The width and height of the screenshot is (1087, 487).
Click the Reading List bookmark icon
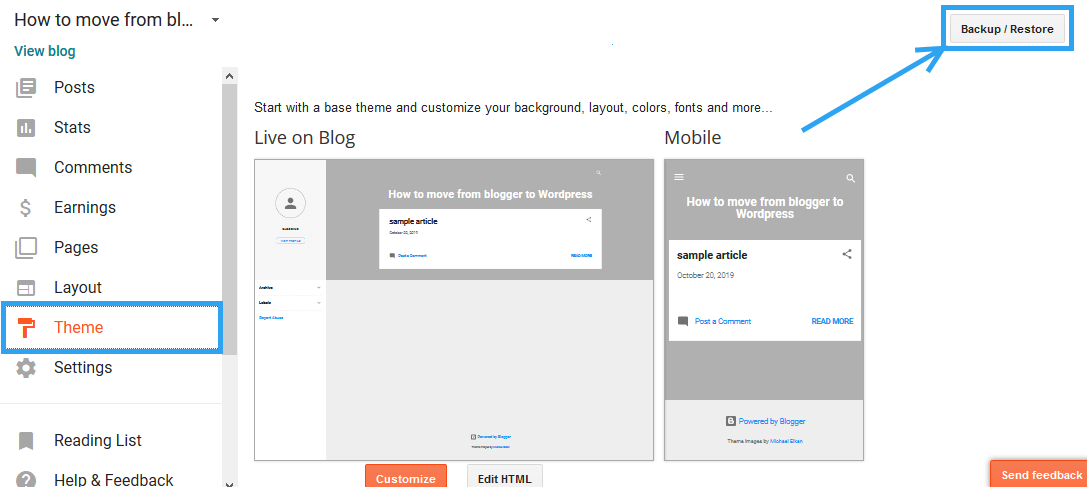pyautogui.click(x=26, y=441)
